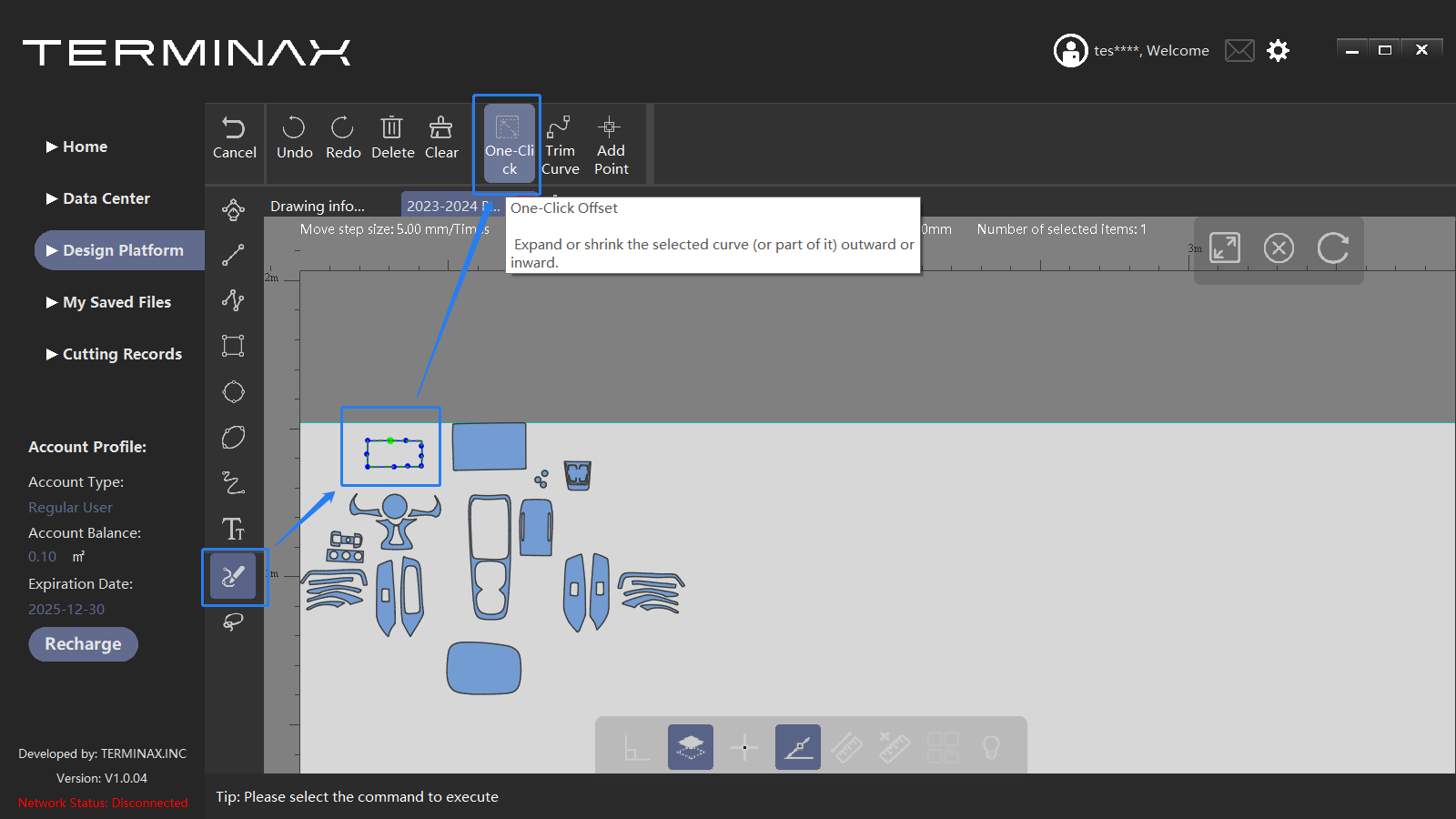Click the Cancel button in toolbar
Viewport: 1456px width, 819px height.
click(234, 138)
